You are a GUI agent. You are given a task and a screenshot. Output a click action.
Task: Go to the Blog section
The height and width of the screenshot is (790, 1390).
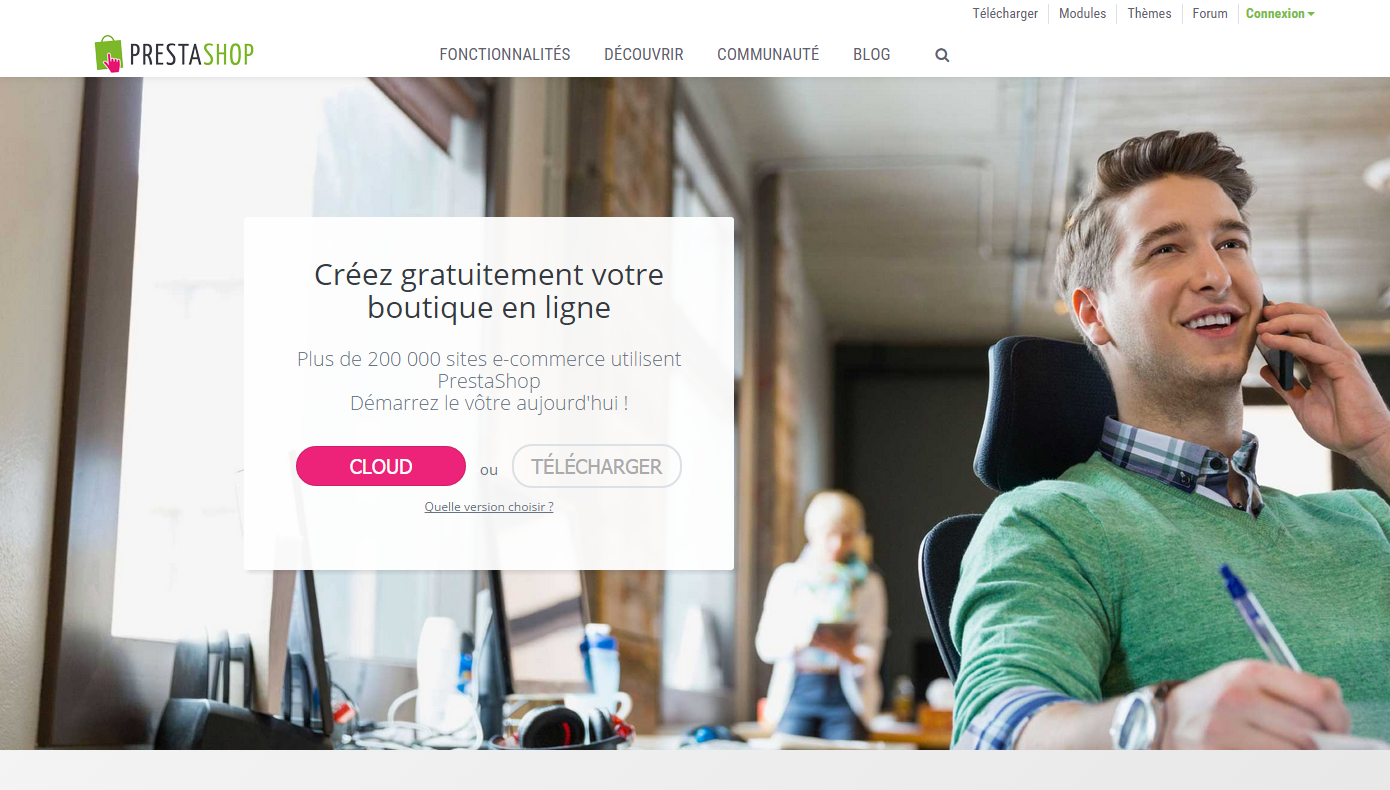pyautogui.click(x=872, y=55)
